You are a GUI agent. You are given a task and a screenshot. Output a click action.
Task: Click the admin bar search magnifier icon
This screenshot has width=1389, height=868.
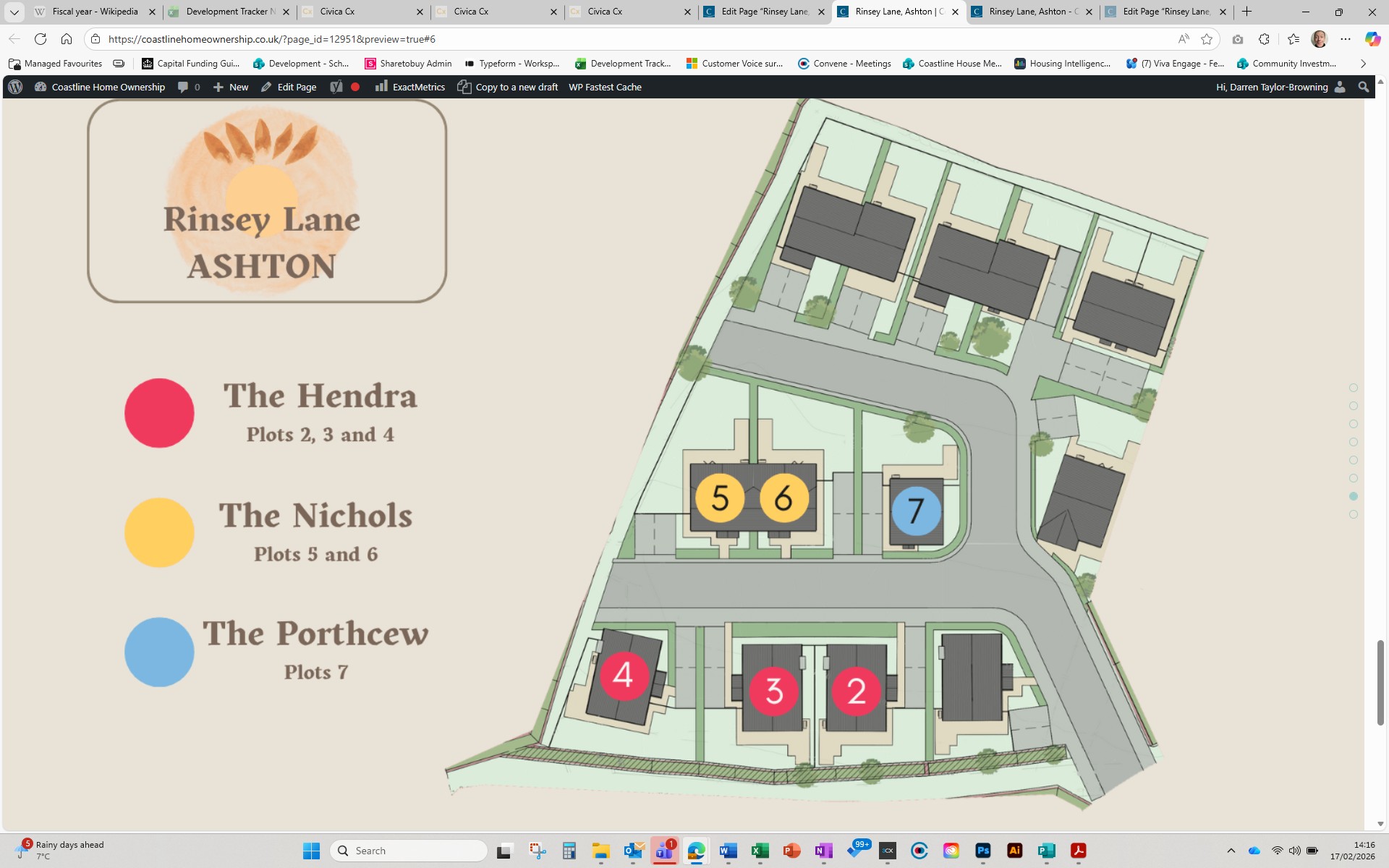pyautogui.click(x=1364, y=87)
